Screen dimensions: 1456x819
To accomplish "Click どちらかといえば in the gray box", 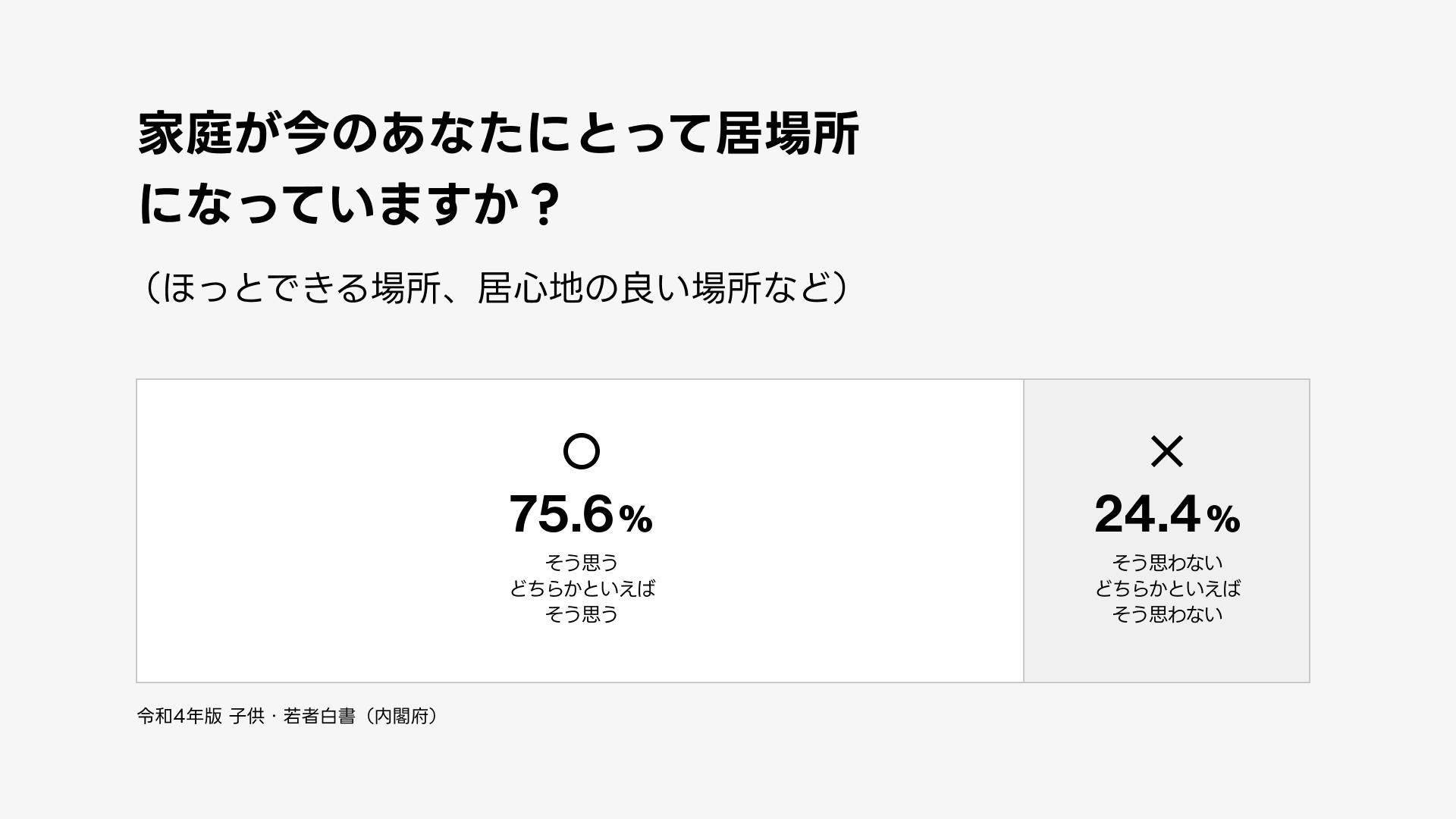I will click(x=1167, y=588).
